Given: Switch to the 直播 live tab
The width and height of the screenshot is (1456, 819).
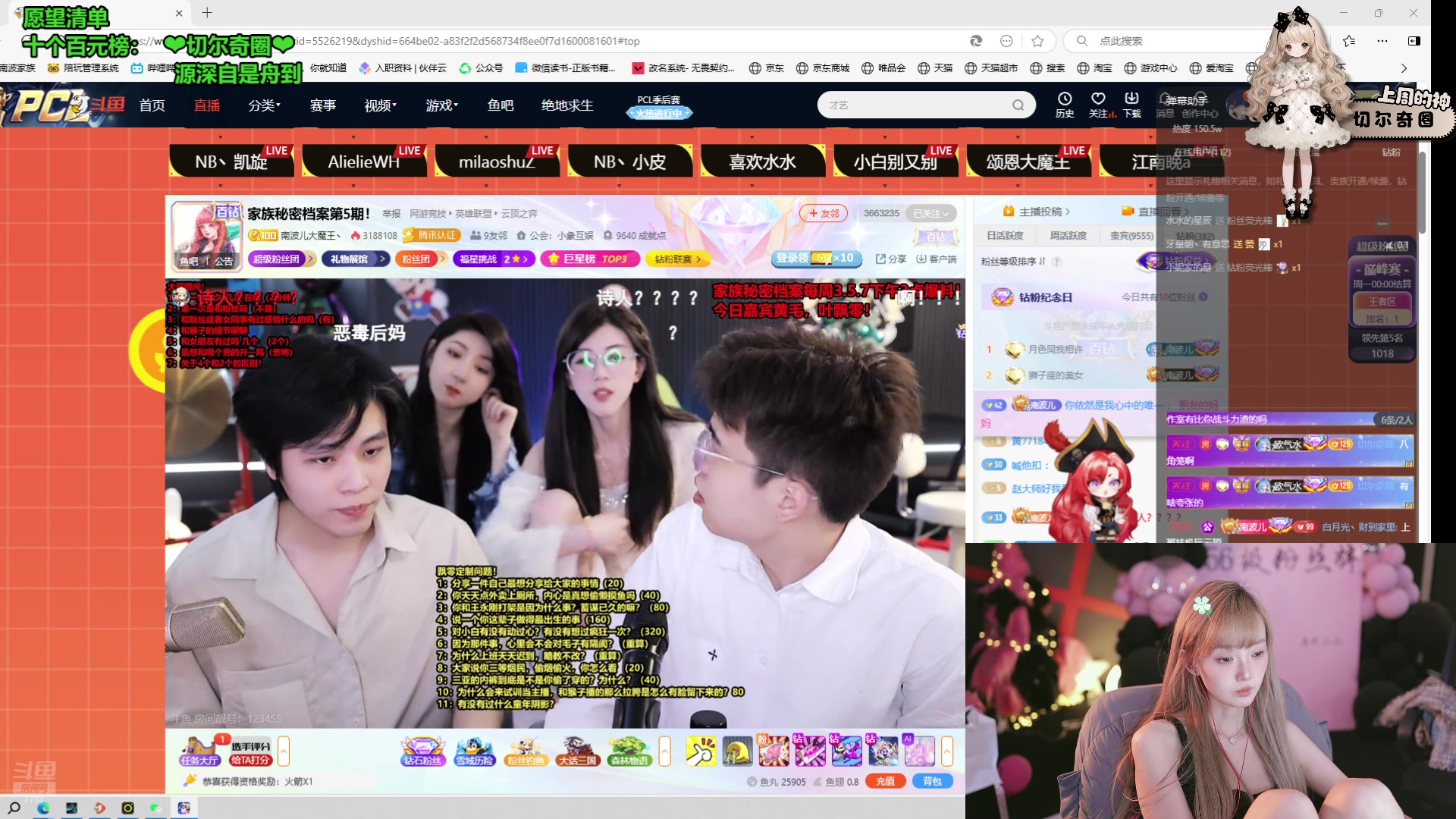Looking at the screenshot, I should point(206,105).
